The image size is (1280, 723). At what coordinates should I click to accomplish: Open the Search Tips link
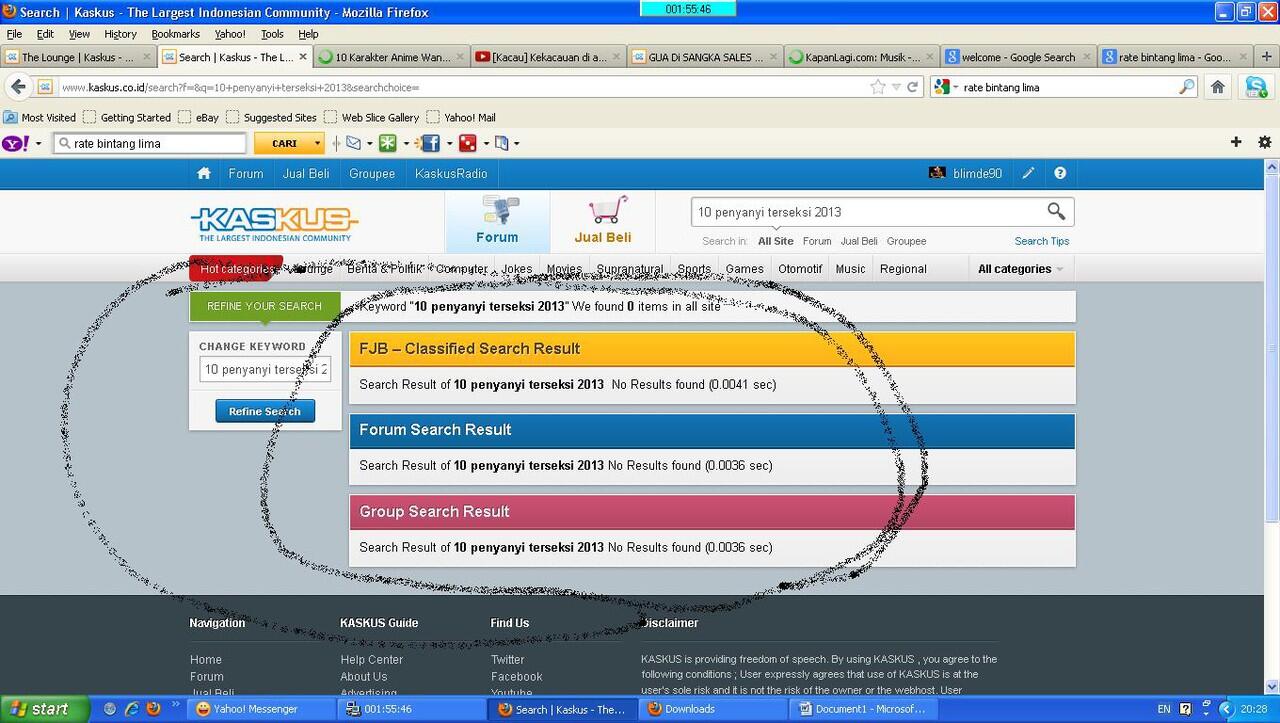tap(1042, 241)
